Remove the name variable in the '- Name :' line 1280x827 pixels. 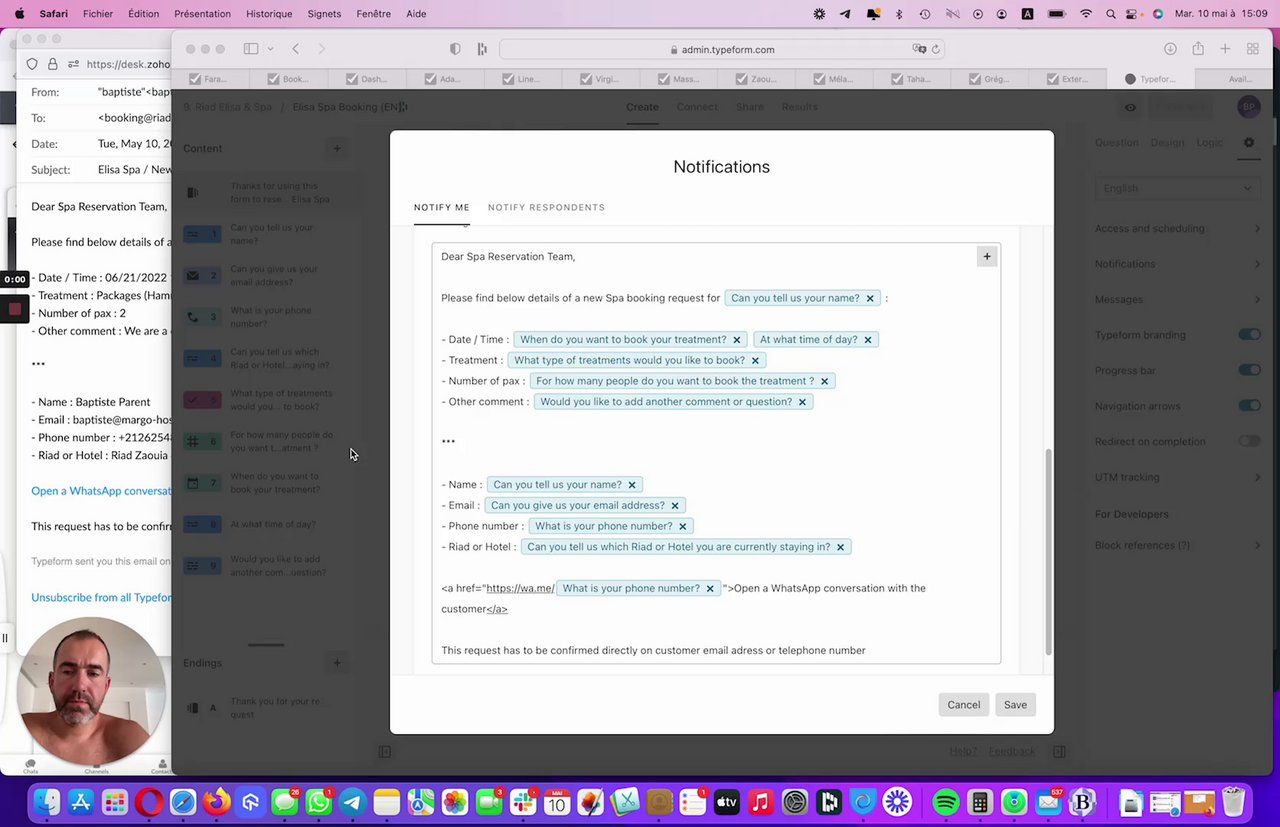[x=632, y=485]
